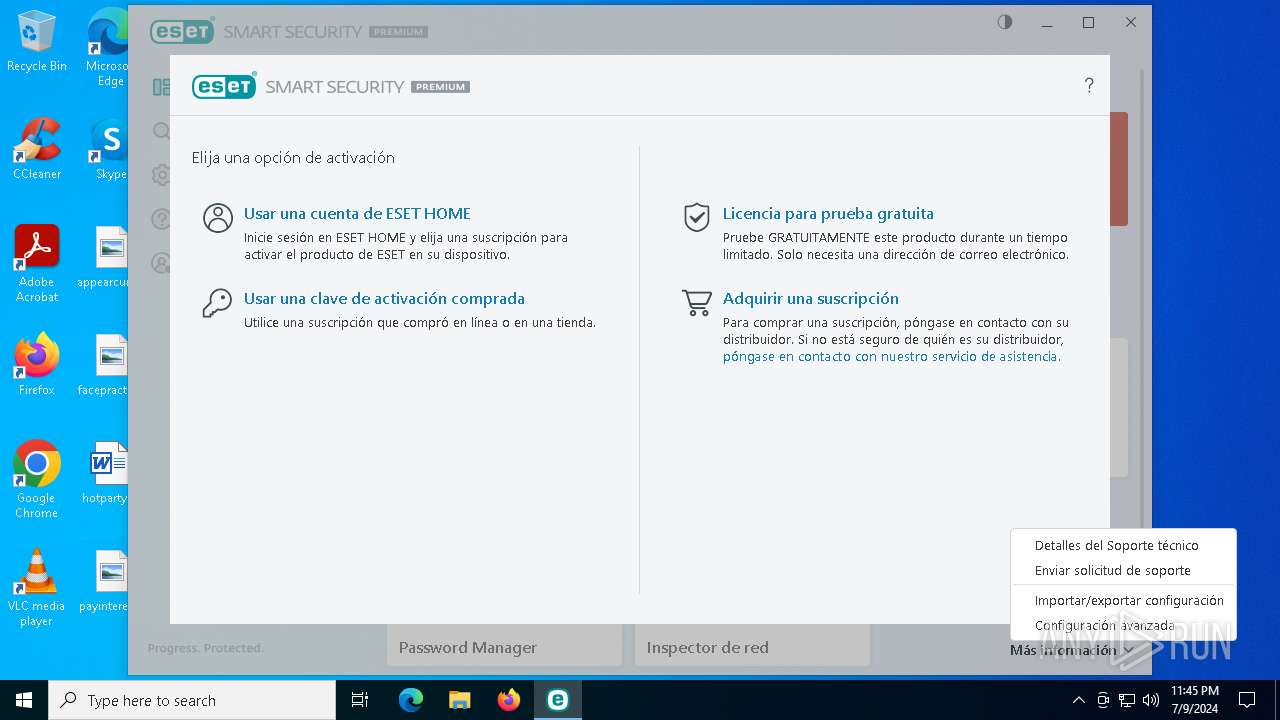Show hidden system tray icons
1280x720 pixels.
(x=1078, y=700)
